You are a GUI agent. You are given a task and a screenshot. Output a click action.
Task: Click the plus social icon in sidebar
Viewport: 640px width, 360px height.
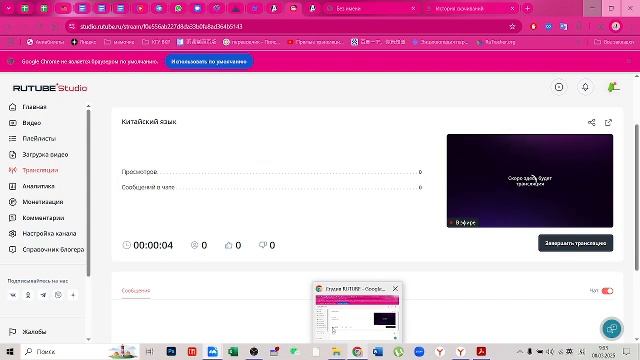click(73, 295)
